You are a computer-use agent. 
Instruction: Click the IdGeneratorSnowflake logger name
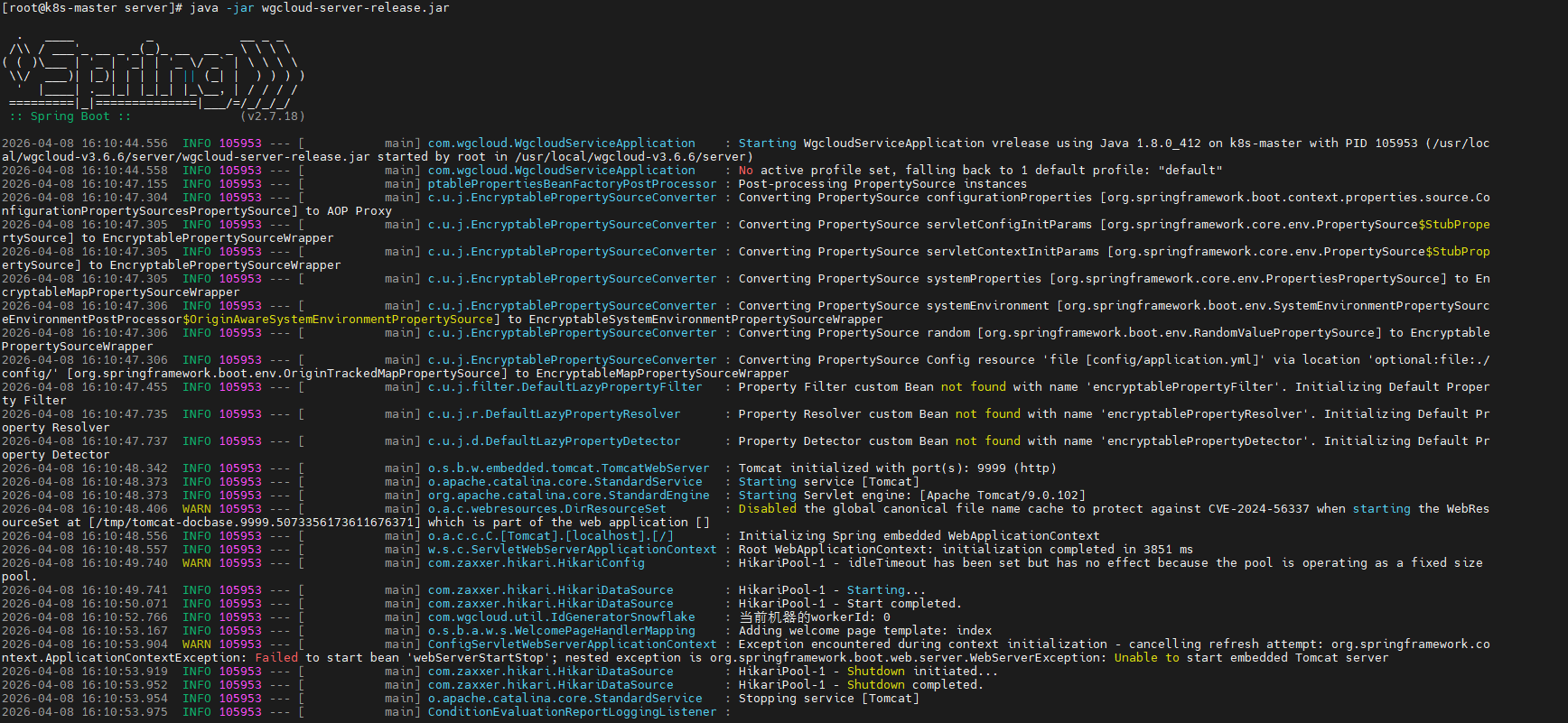click(x=561, y=617)
